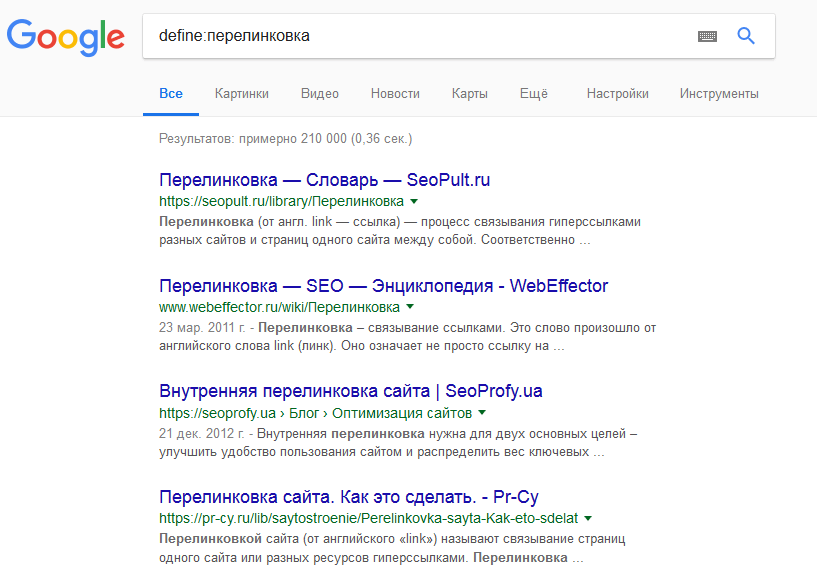The width and height of the screenshot is (817, 580).
Task: Click the https://seoprofy.ua › Блог › Оптимизация сайтов breadcrumb
Action: pyautogui.click(x=315, y=413)
